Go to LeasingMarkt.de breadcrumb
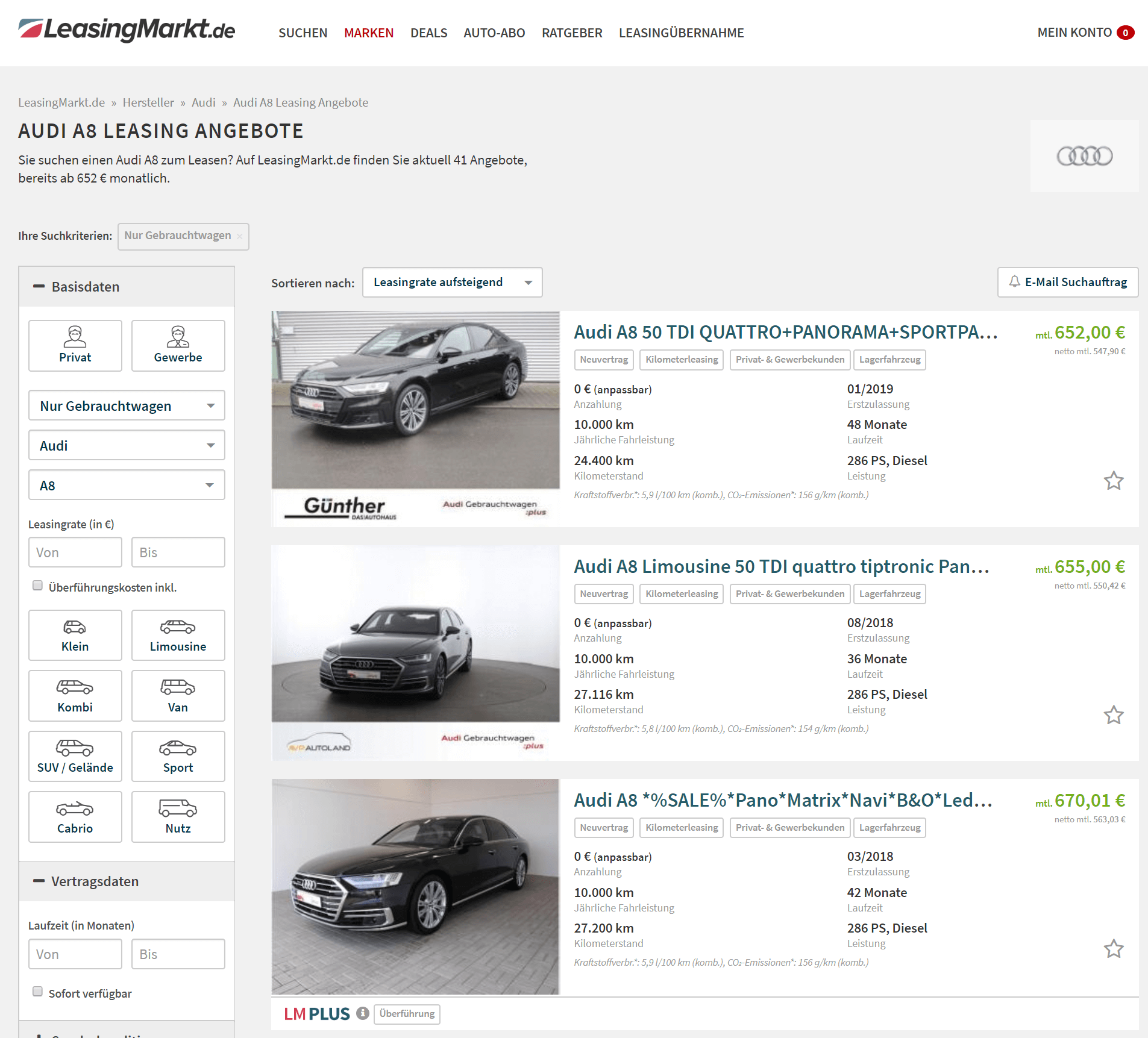 point(61,102)
